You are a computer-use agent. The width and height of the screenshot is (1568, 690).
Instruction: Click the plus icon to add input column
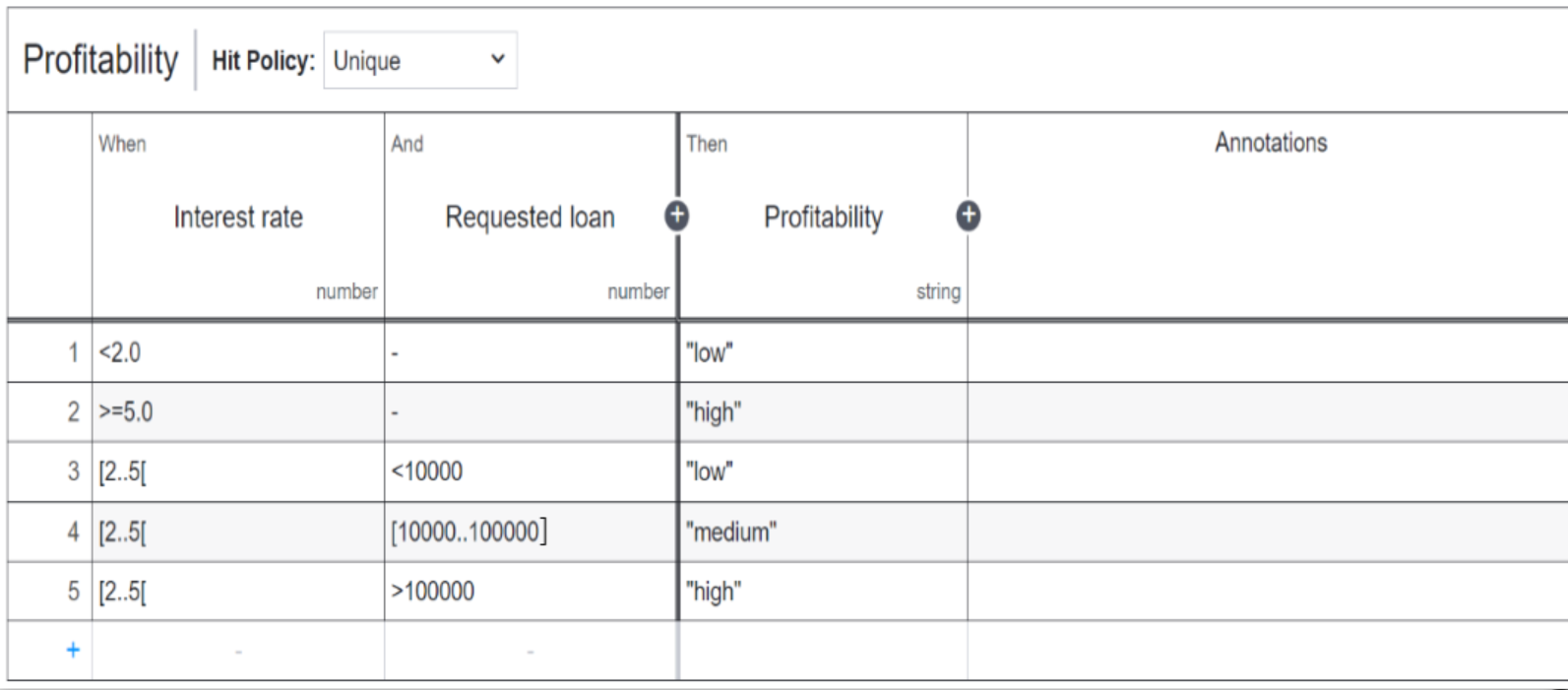coord(676,217)
